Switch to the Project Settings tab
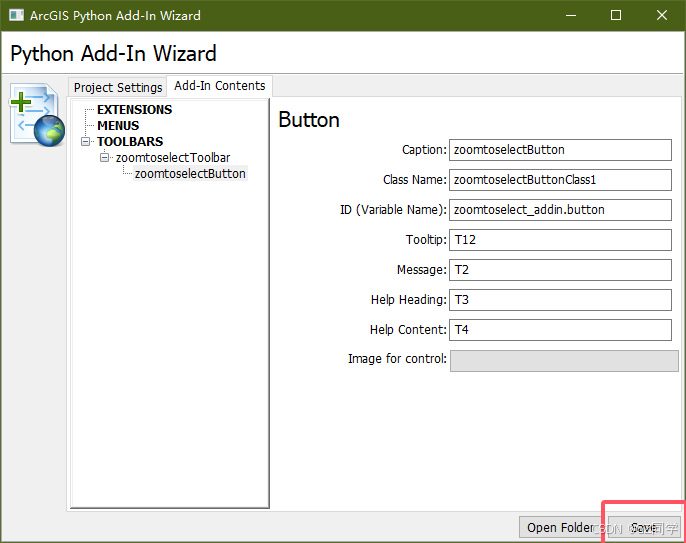686x543 pixels. [x=118, y=88]
